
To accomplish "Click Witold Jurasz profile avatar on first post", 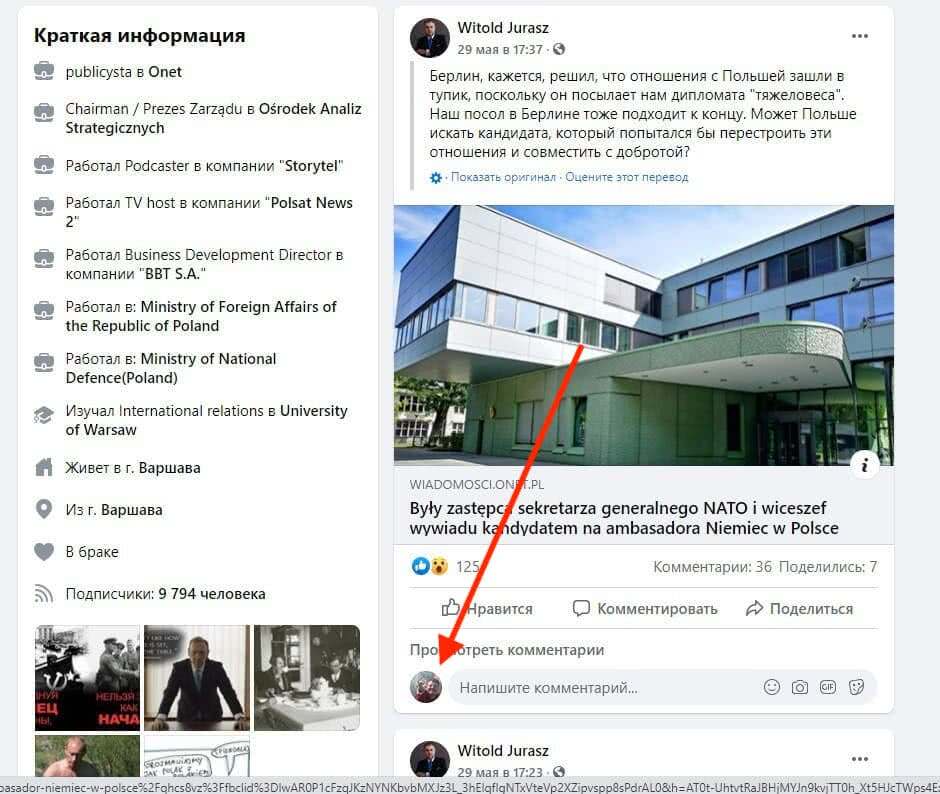I will [x=430, y=37].
